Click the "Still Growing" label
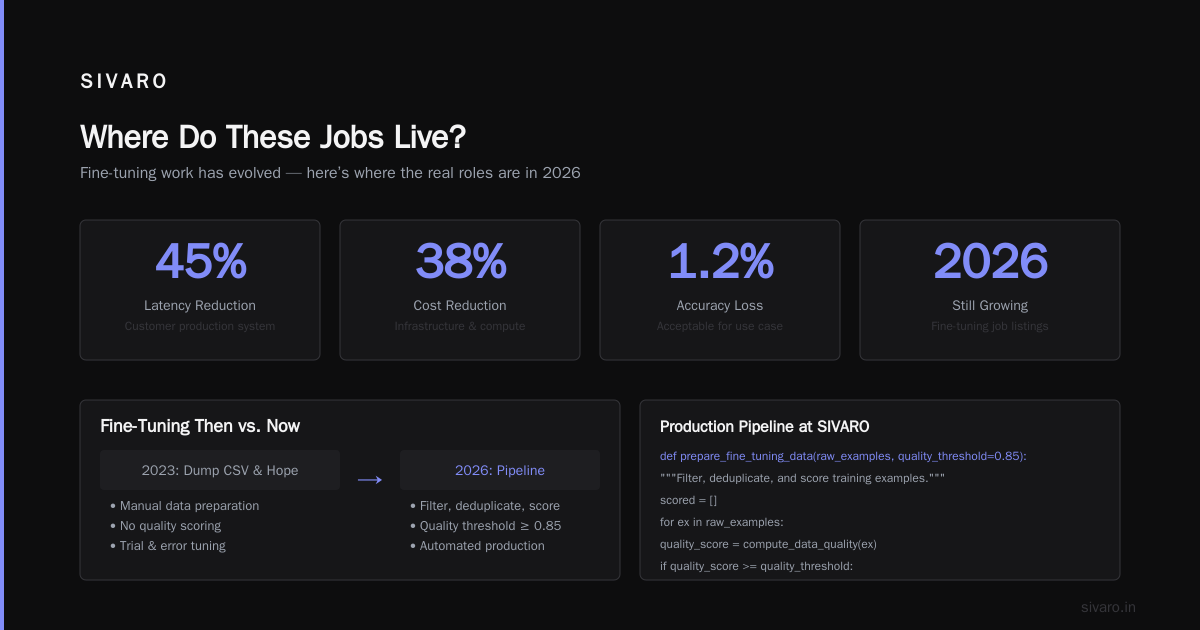The height and width of the screenshot is (630, 1200). pyautogui.click(x=990, y=305)
